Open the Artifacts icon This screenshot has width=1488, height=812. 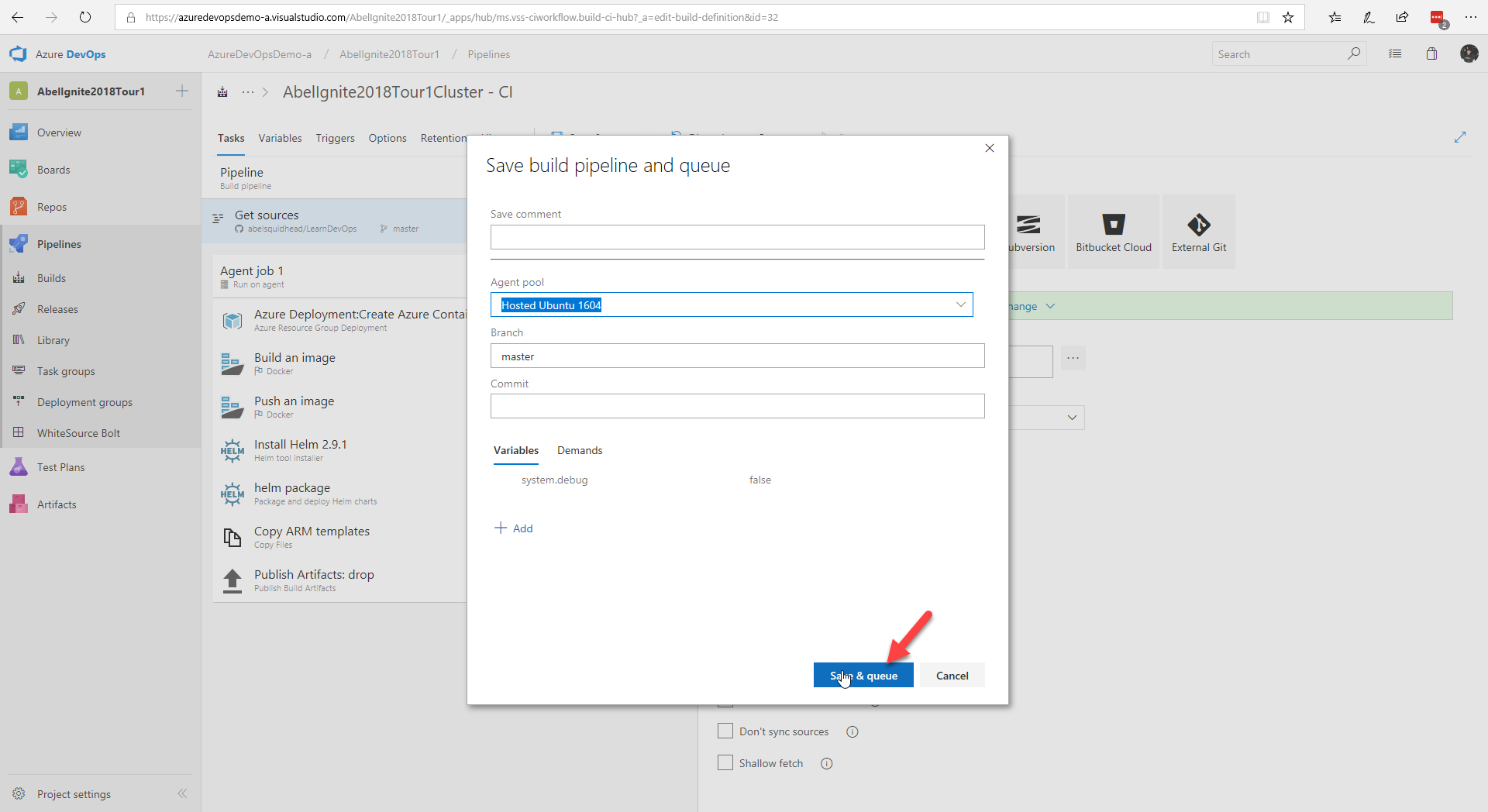(19, 504)
